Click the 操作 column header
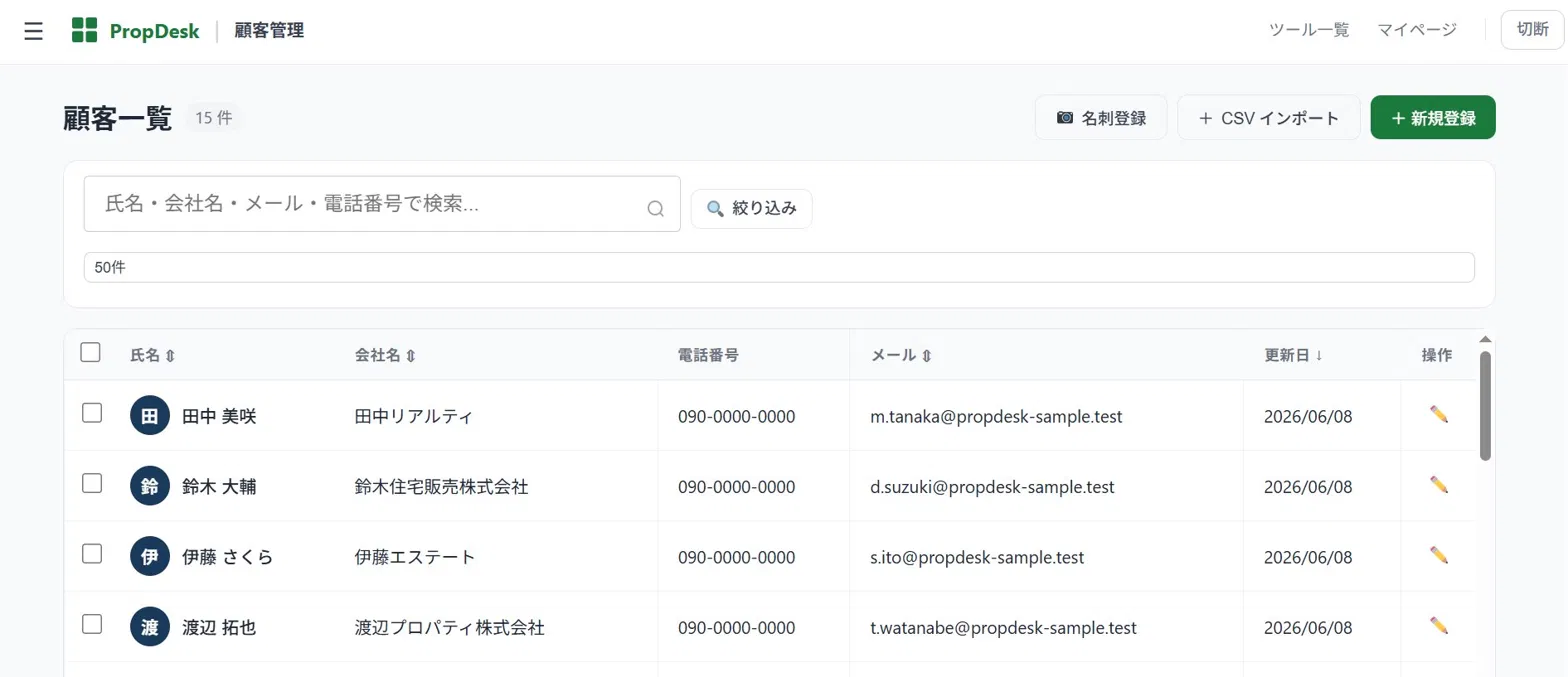This screenshot has width=1568, height=677. (x=1437, y=355)
